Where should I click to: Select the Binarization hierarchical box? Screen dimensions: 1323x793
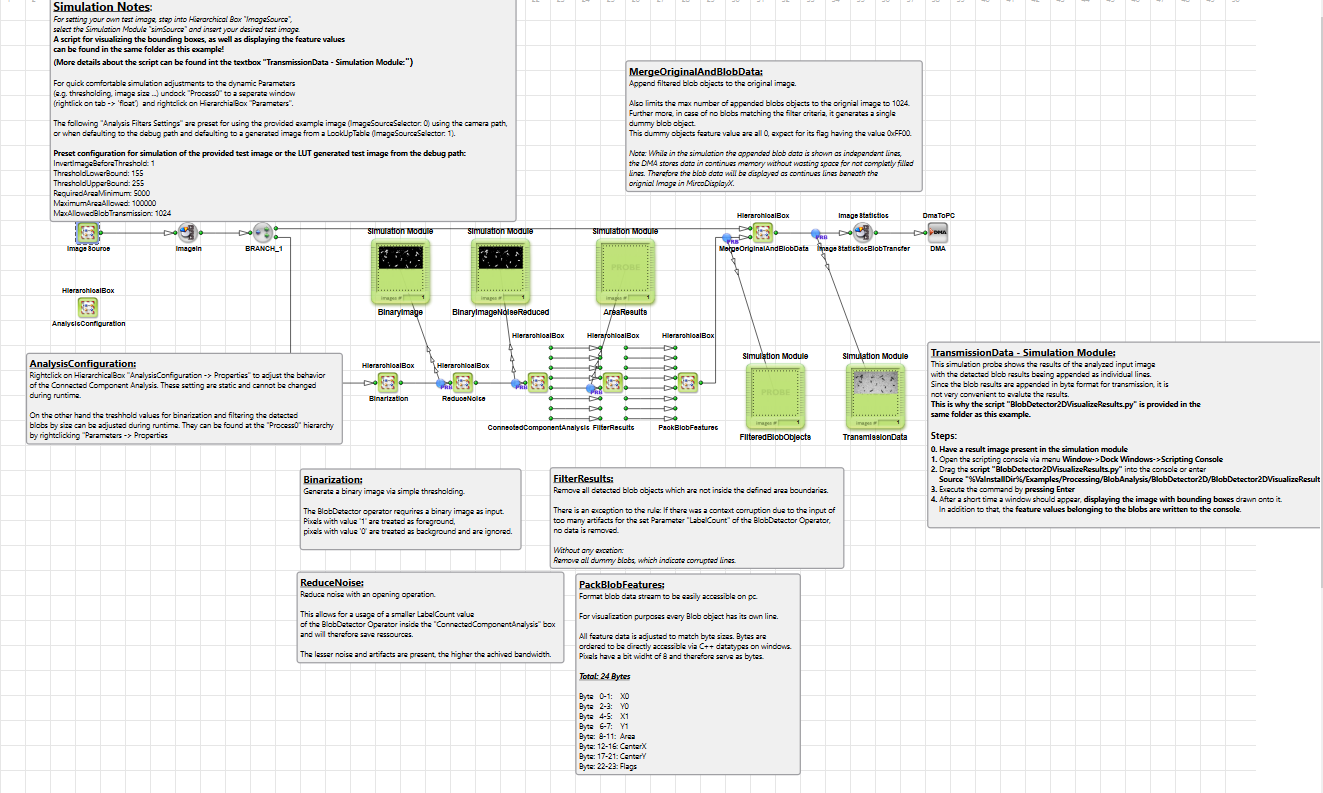coord(388,382)
